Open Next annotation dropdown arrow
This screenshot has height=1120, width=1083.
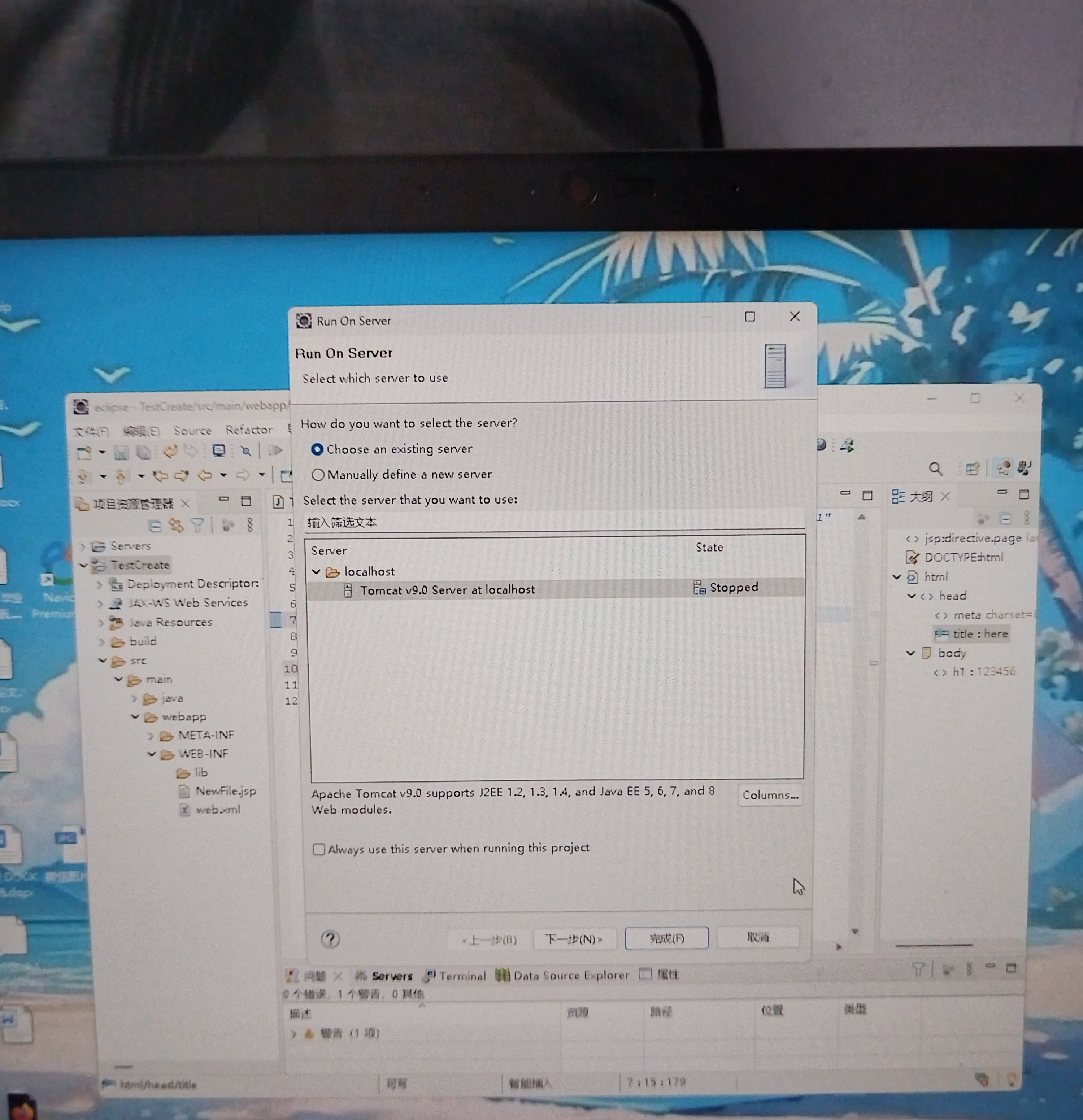103,476
